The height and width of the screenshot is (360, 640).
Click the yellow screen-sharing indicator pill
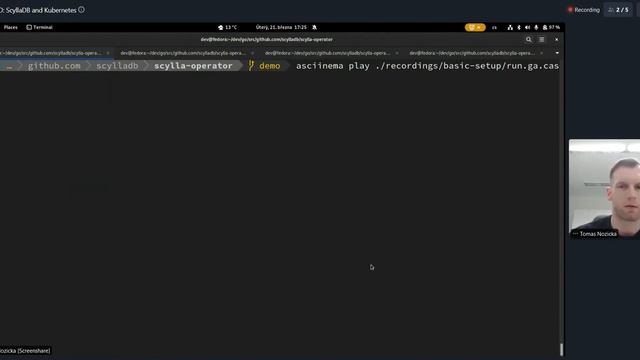pyautogui.click(x=475, y=27)
